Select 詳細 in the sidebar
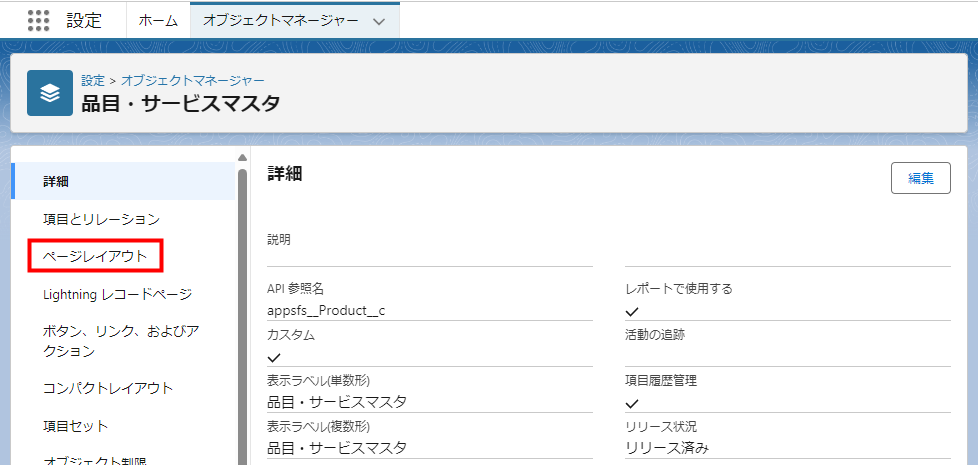Screen dimensions: 978x465 [56, 181]
